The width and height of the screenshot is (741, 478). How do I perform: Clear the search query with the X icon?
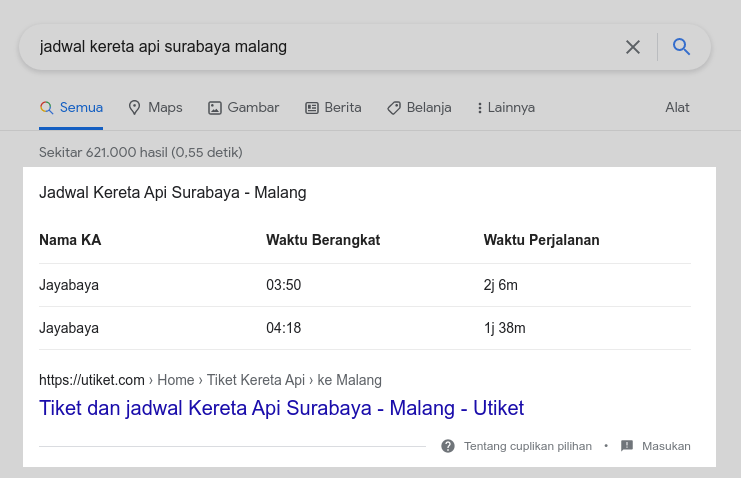pyautogui.click(x=632, y=47)
